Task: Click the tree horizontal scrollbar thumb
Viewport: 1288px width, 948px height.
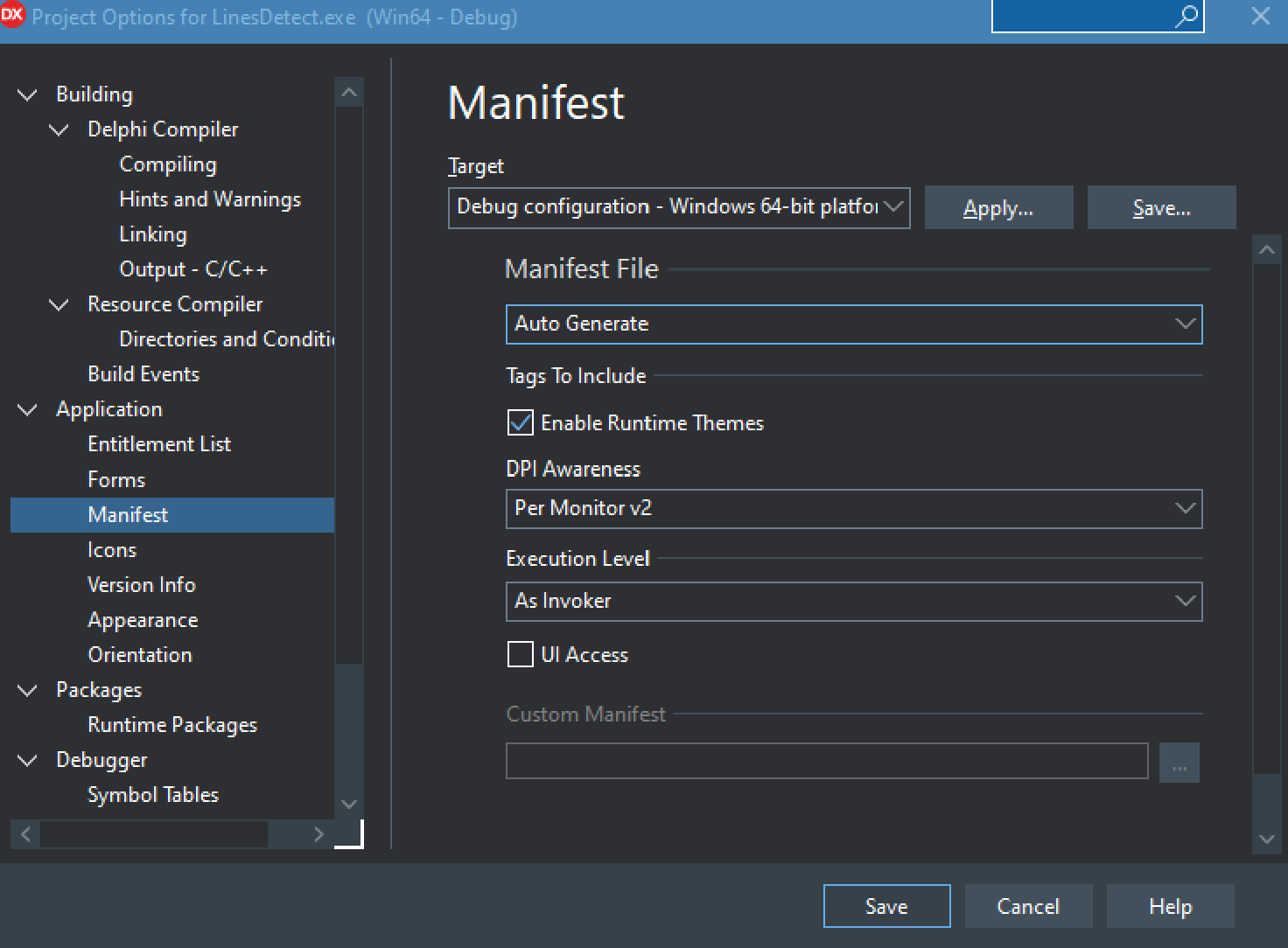Action: (154, 834)
